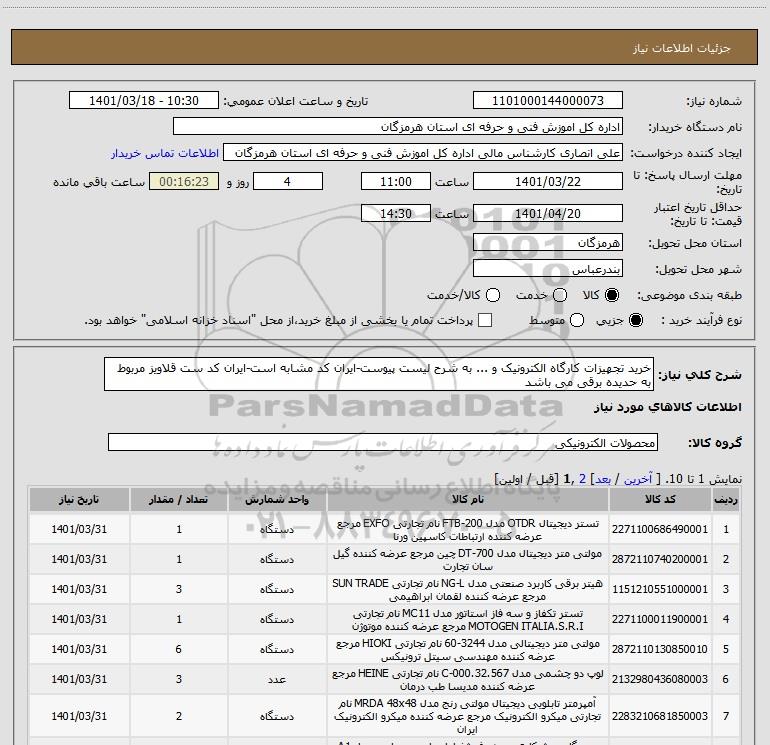Click item code 2283210681850003
This screenshot has width=770, height=745.
coord(660,717)
